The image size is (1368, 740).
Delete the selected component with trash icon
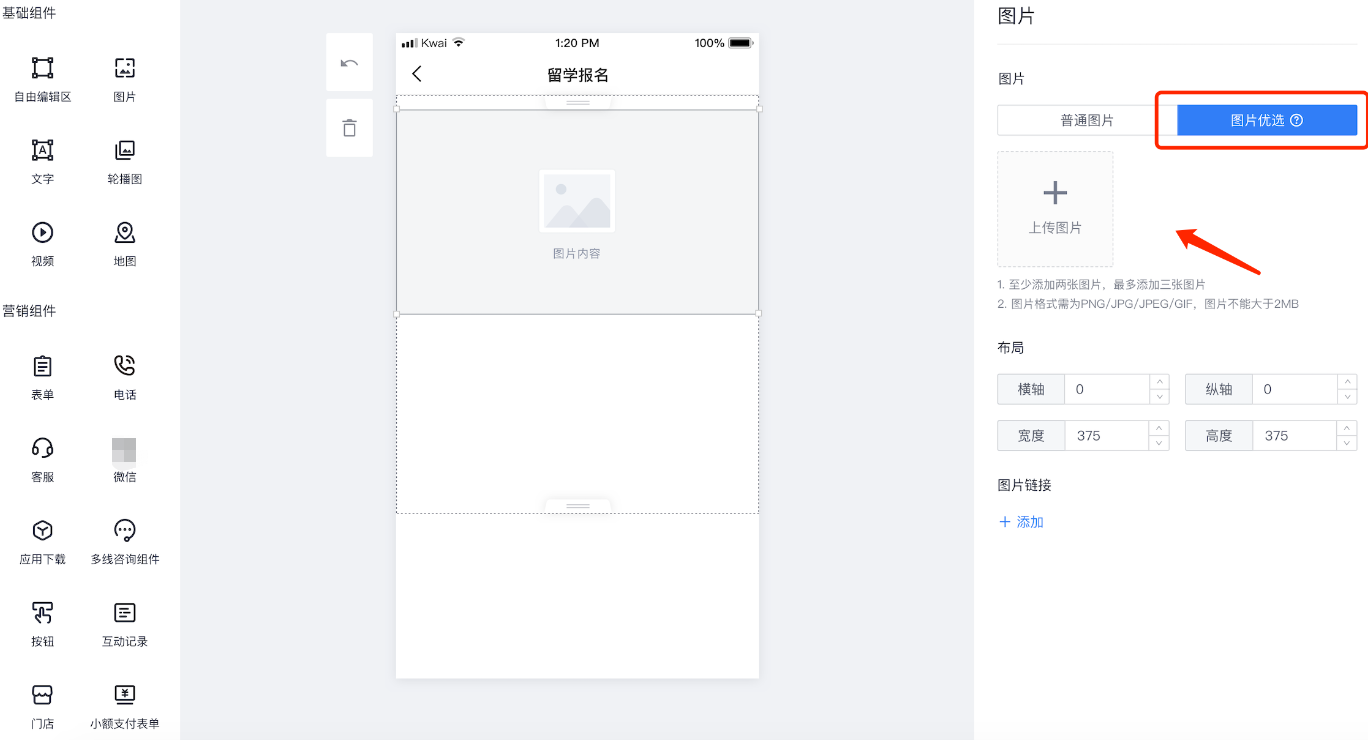point(349,128)
